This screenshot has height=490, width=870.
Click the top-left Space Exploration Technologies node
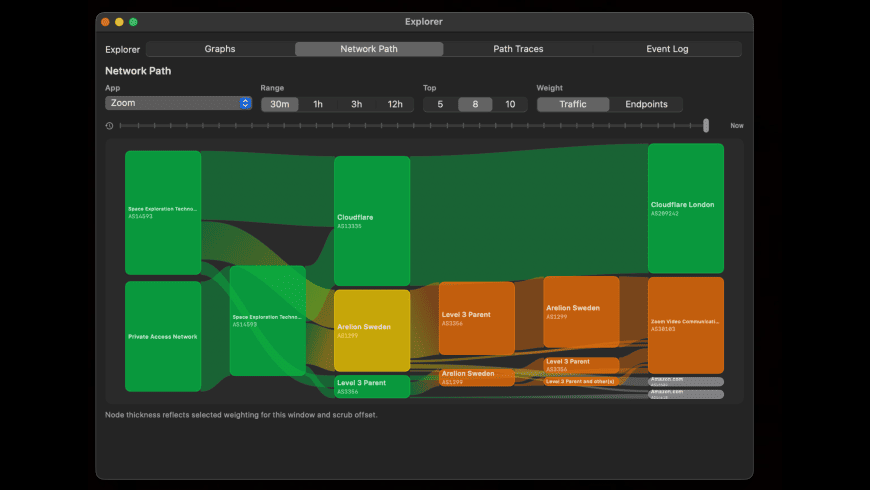point(163,213)
